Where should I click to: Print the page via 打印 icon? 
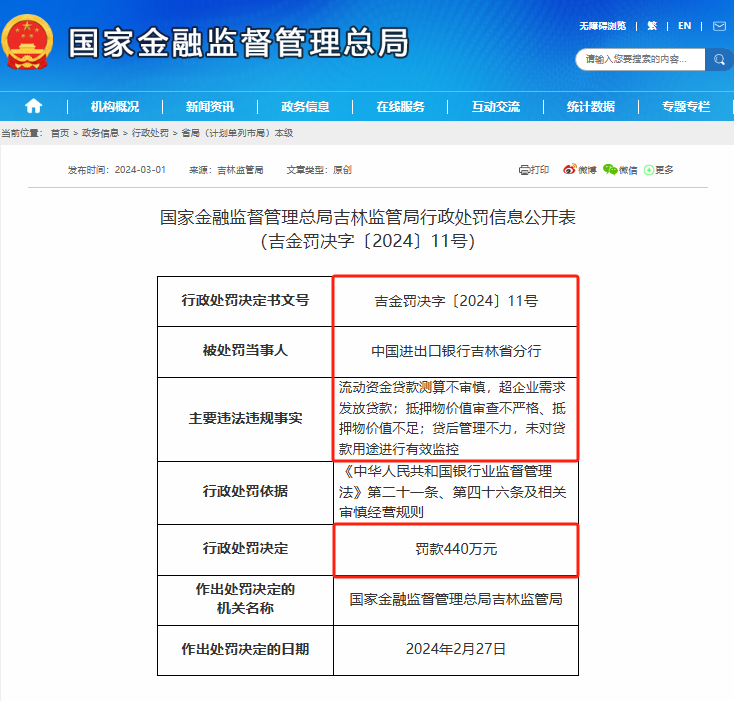coord(534,170)
